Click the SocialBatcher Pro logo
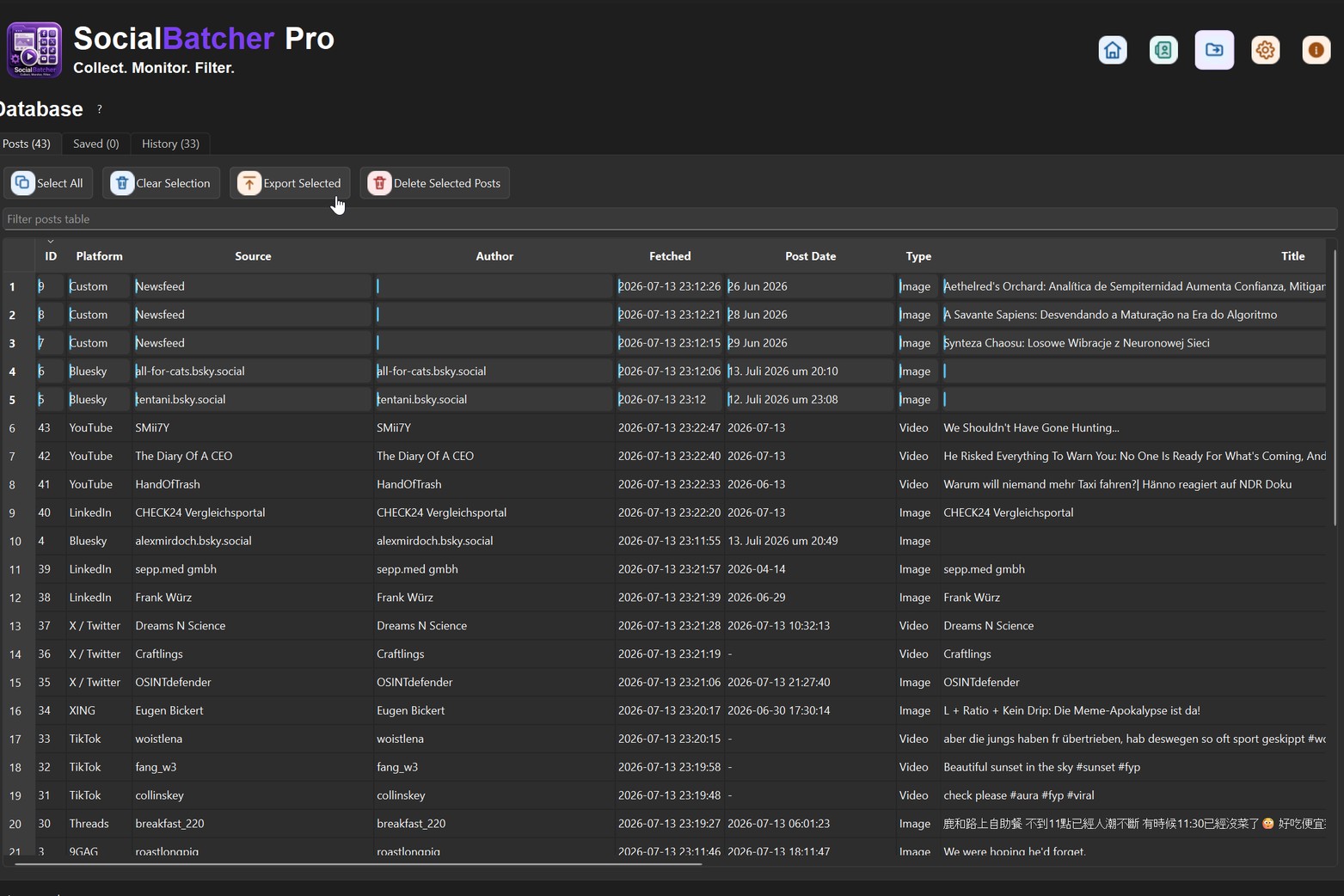 34,50
